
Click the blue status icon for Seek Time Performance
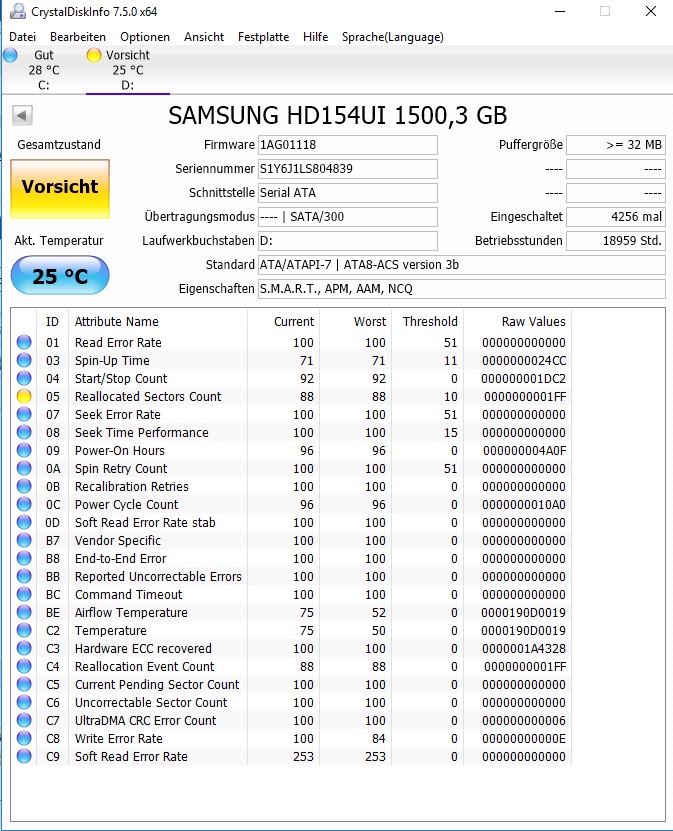pyautogui.click(x=24, y=432)
